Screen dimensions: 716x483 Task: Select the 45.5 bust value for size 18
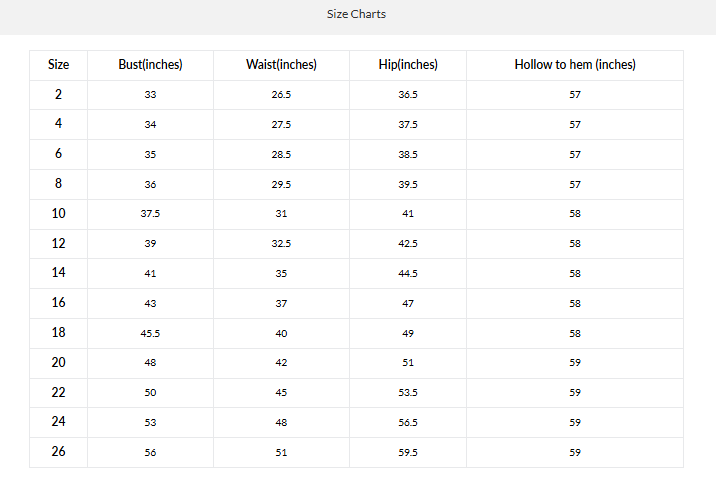tap(150, 333)
